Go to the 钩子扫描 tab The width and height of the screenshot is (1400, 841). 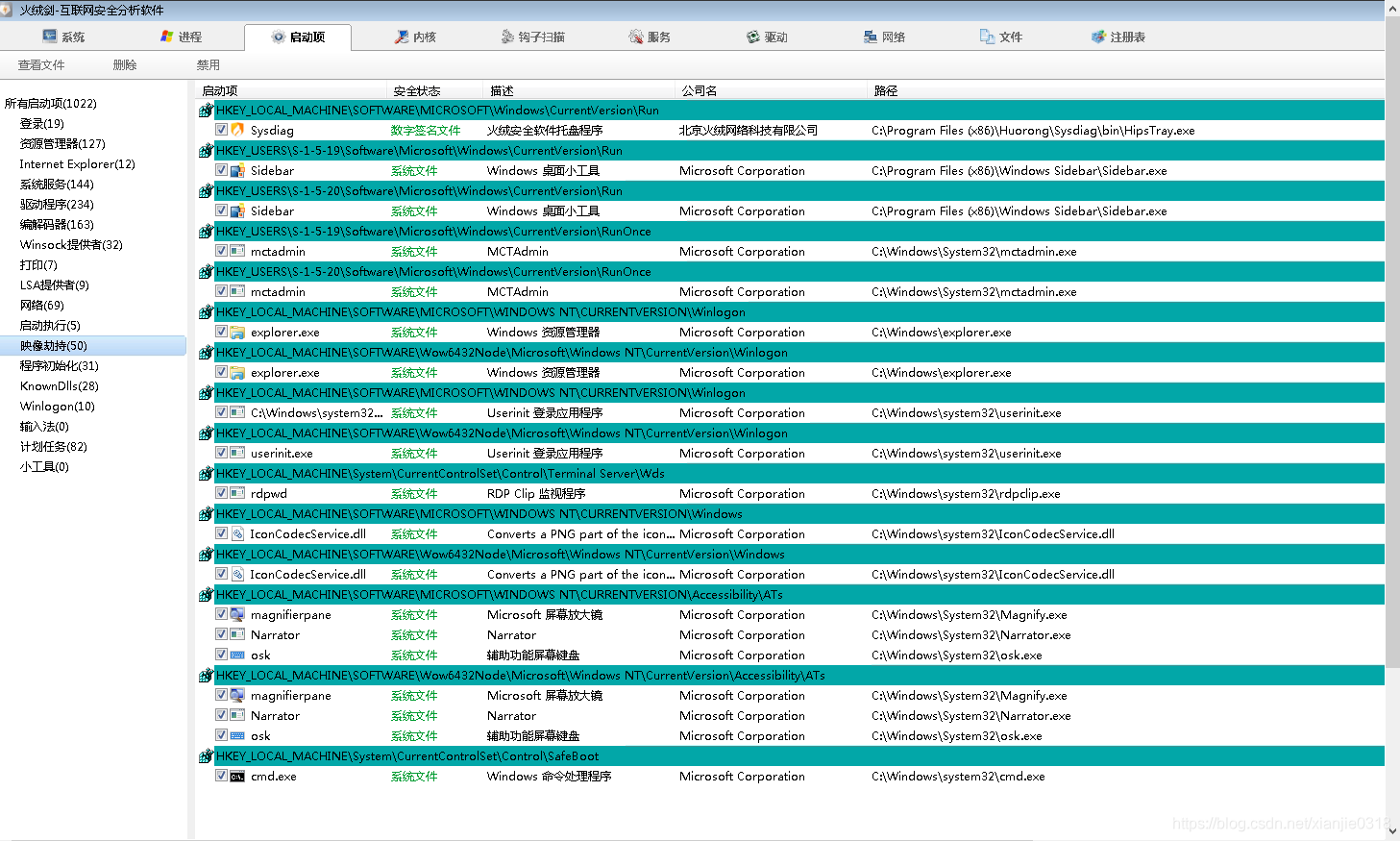(x=532, y=37)
